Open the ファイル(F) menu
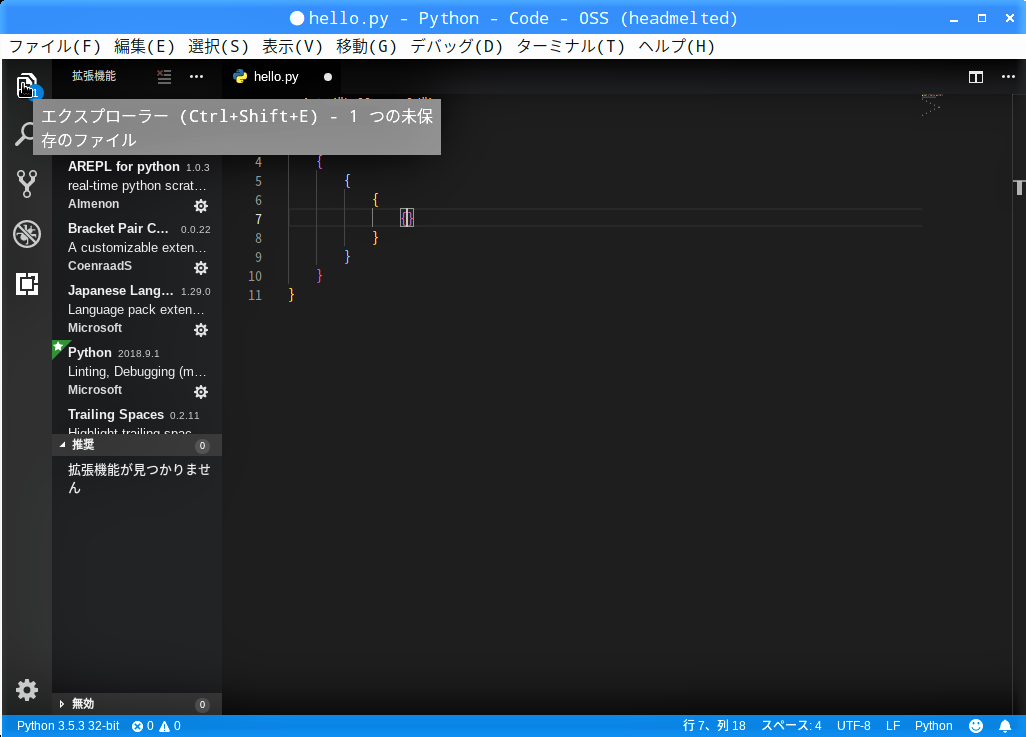Image resolution: width=1026 pixels, height=737 pixels. 55,46
